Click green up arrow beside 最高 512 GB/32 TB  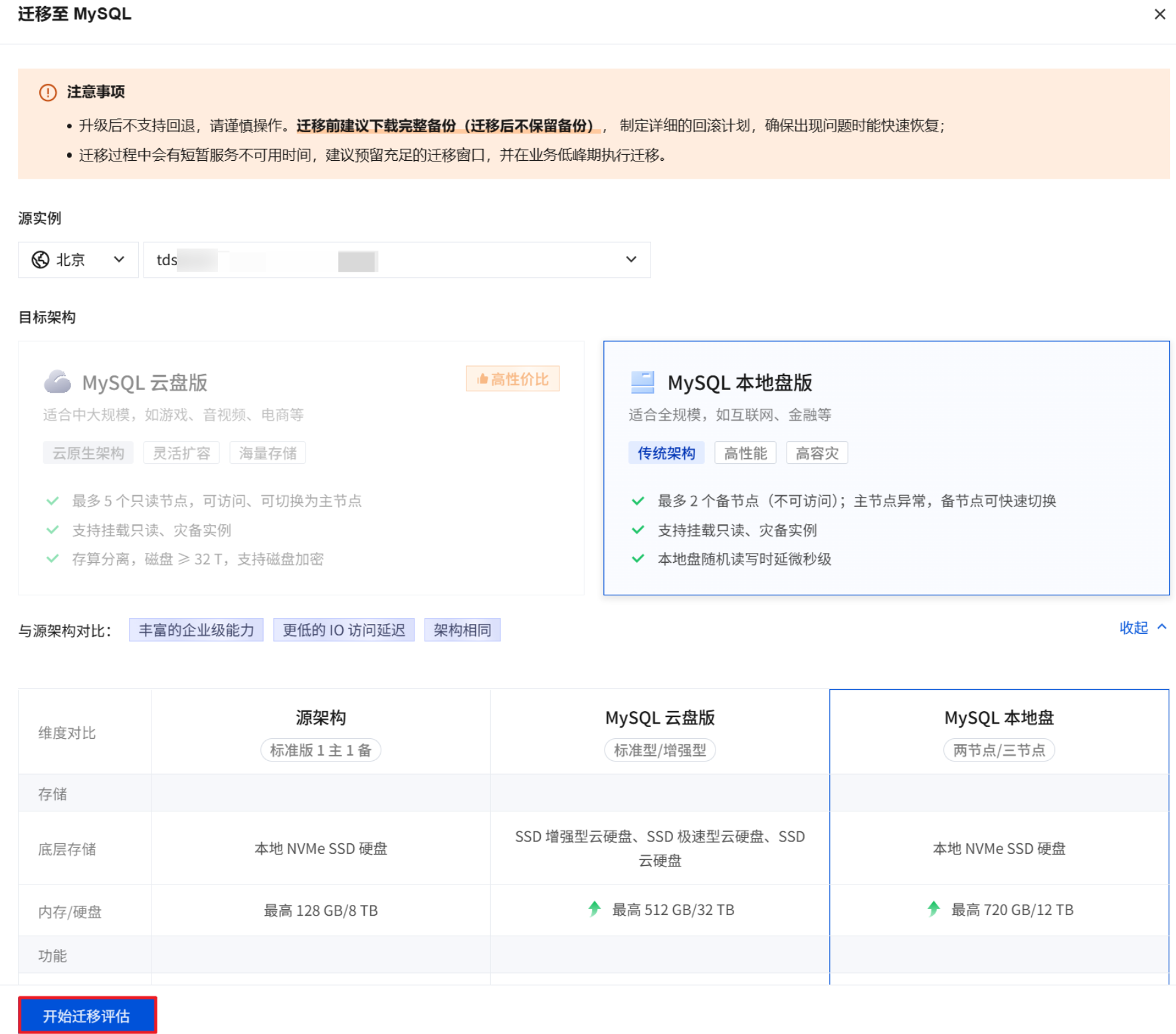[x=594, y=909]
